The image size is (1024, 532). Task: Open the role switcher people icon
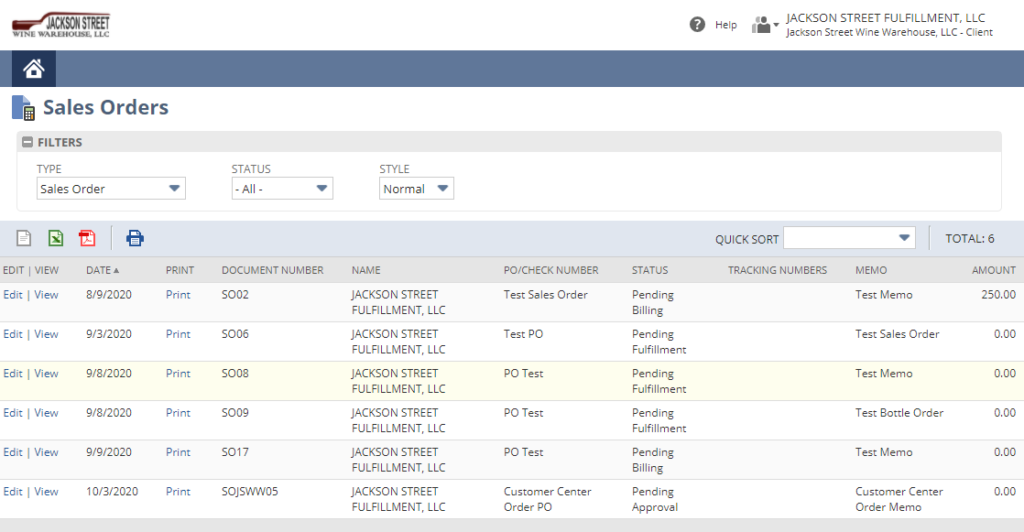tap(765, 25)
